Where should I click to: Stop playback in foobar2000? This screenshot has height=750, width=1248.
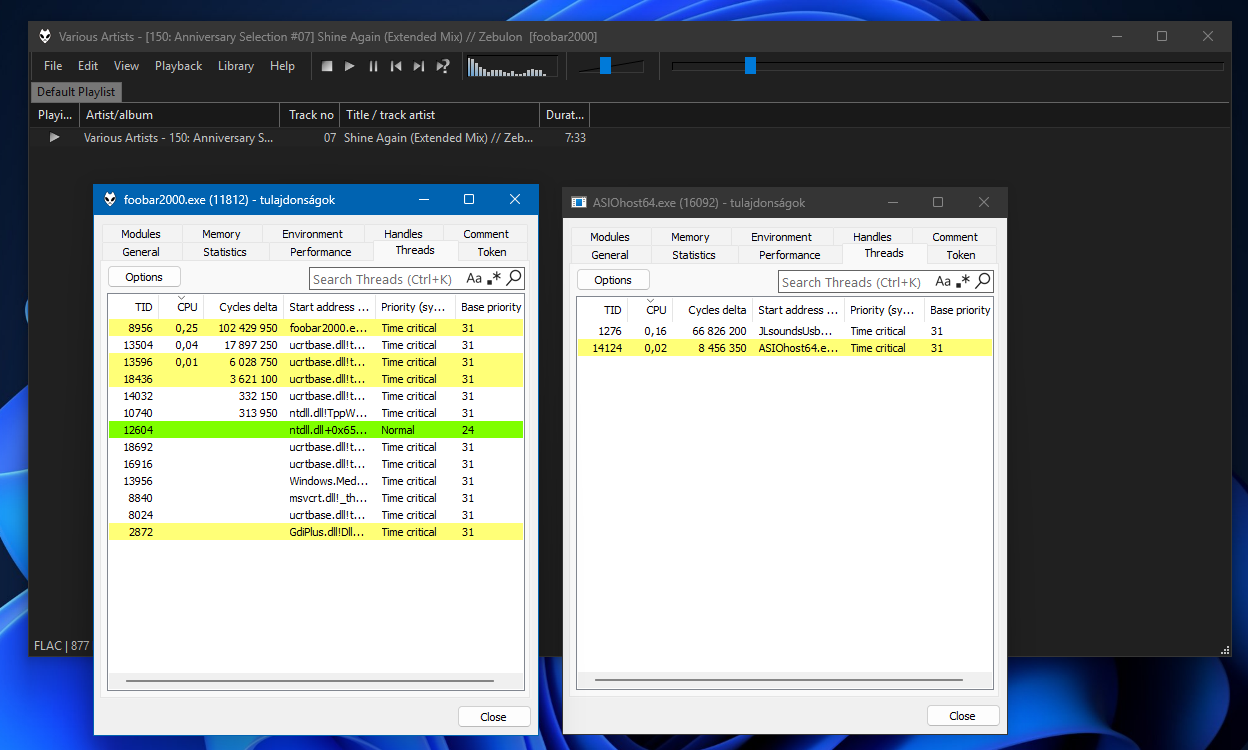327,66
